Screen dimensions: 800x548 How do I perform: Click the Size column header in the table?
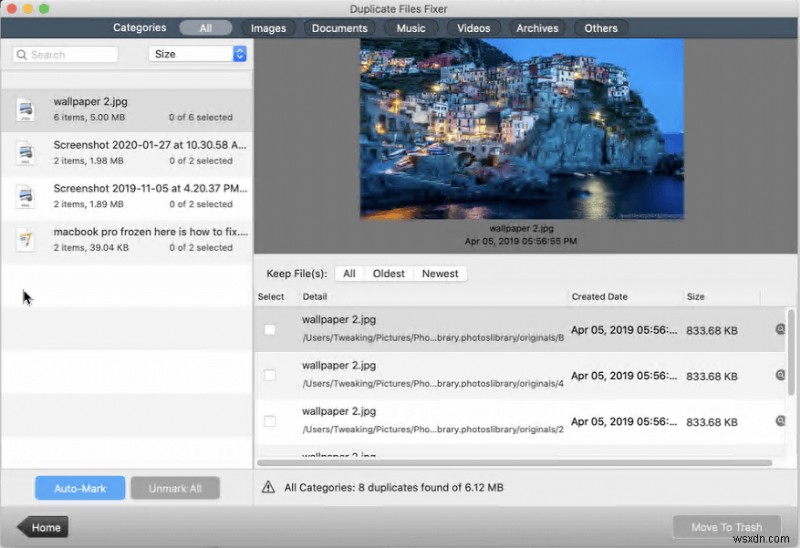(695, 296)
